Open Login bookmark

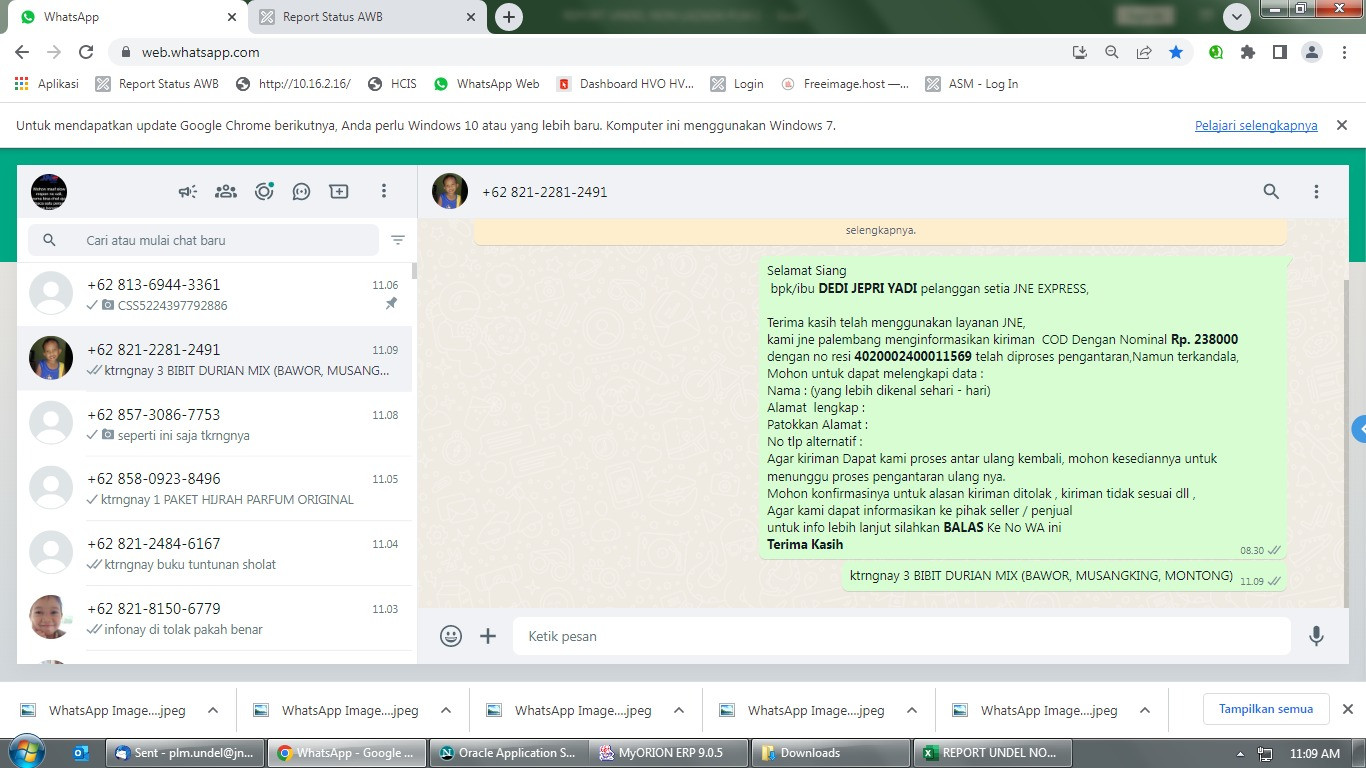click(737, 84)
